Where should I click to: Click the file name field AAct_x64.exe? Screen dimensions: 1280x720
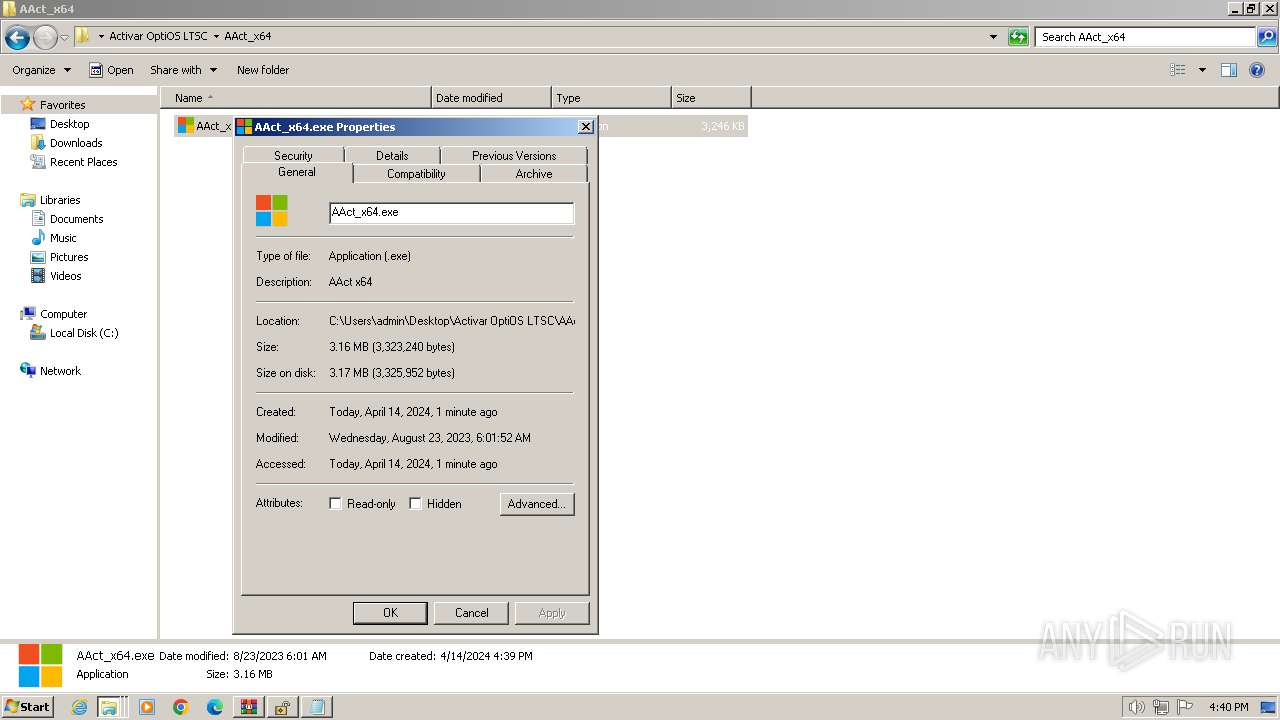pos(452,213)
